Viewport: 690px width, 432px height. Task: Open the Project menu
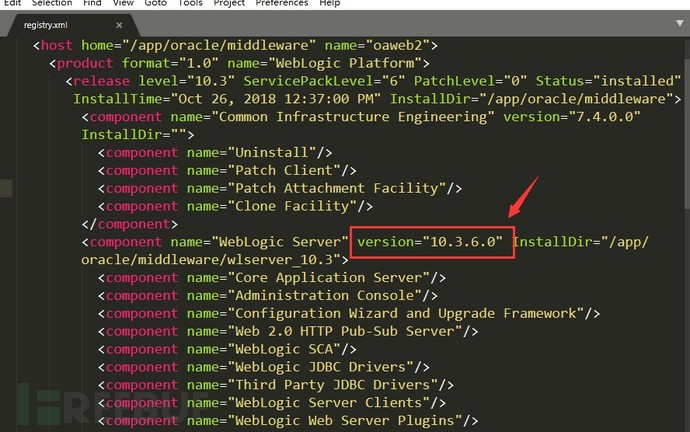pos(229,3)
